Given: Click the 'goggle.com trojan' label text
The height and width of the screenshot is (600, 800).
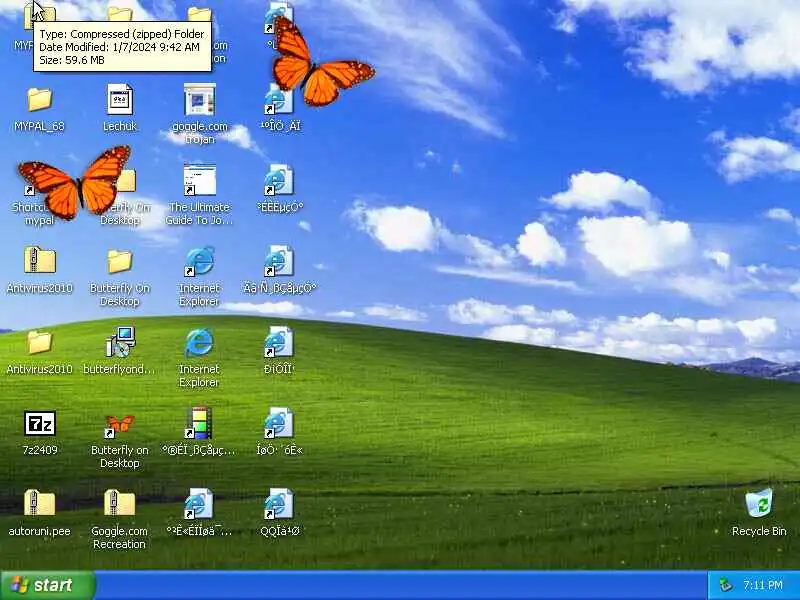Looking at the screenshot, I should [199, 132].
